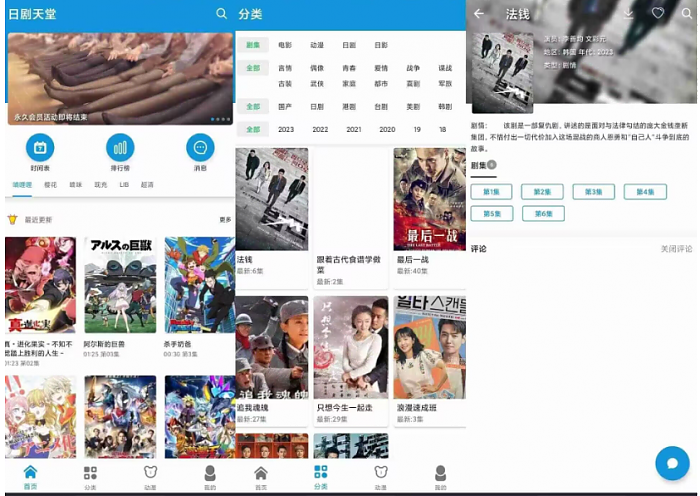Open the 最后一战 poster thumbnail
700x496 pixels.
coord(429,199)
